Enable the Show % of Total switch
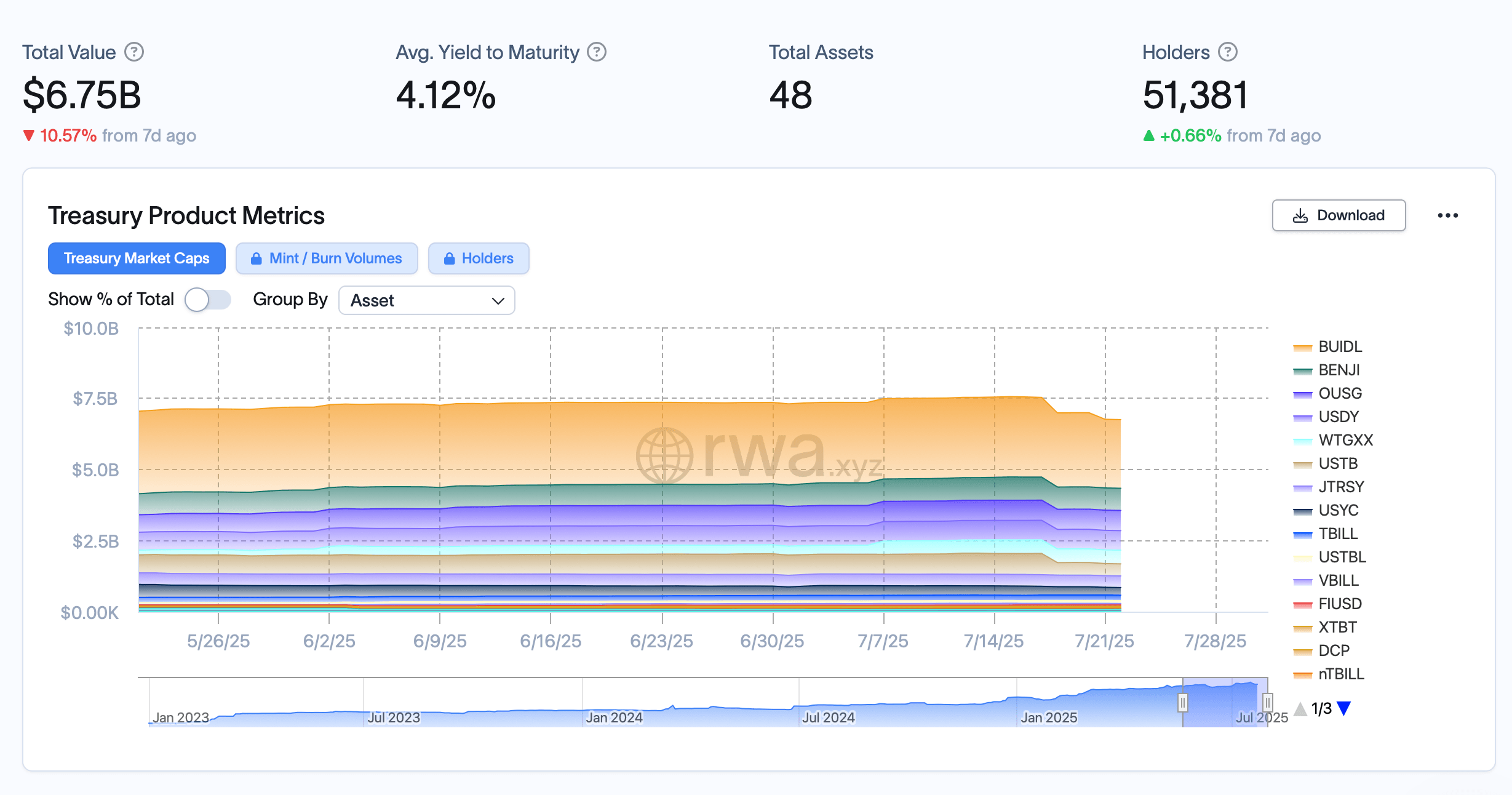 [x=208, y=300]
